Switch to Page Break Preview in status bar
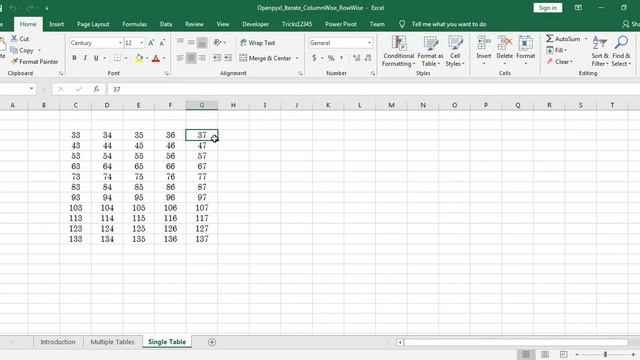The width and height of the screenshot is (640, 360). (x=563, y=354)
